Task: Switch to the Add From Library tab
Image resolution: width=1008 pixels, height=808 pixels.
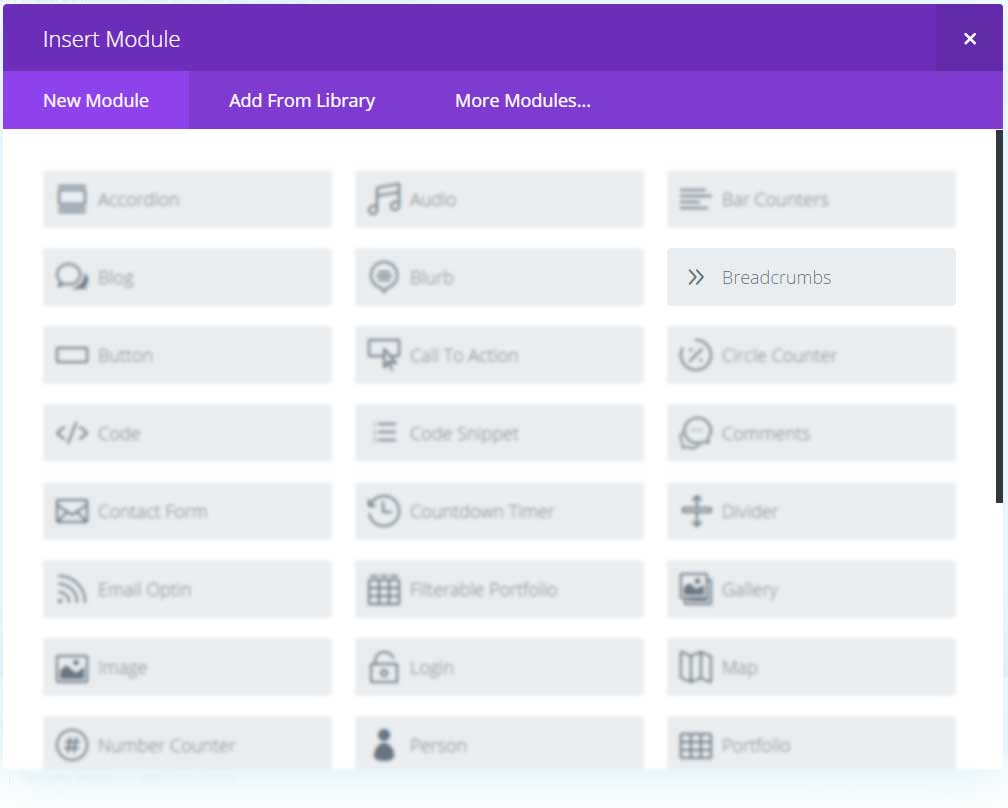Action: tap(302, 100)
